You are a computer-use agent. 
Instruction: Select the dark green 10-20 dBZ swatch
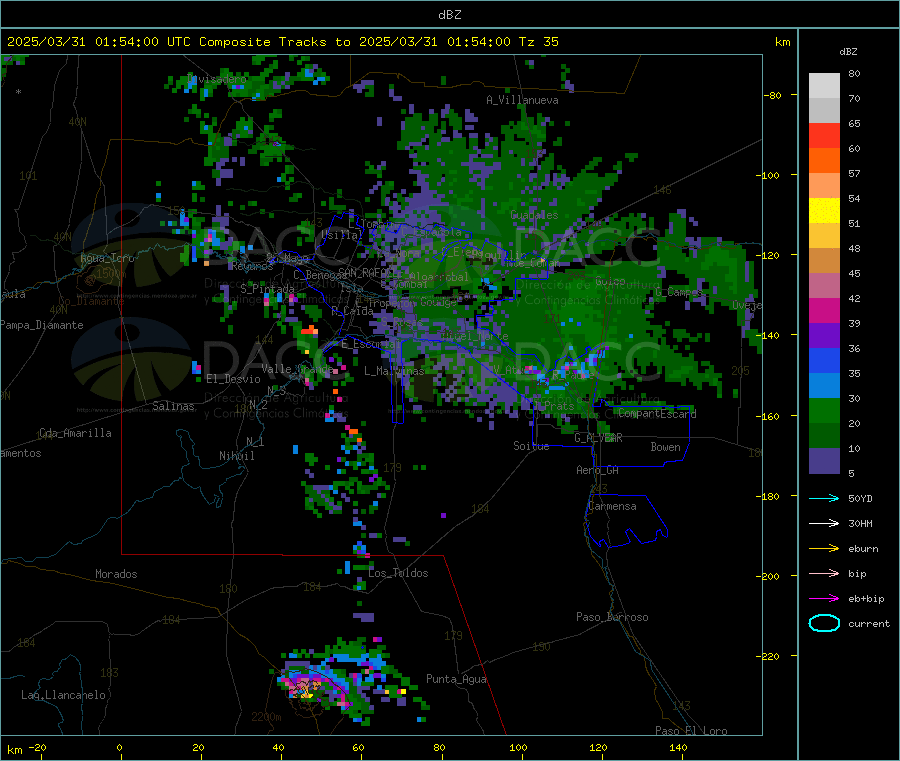824,436
